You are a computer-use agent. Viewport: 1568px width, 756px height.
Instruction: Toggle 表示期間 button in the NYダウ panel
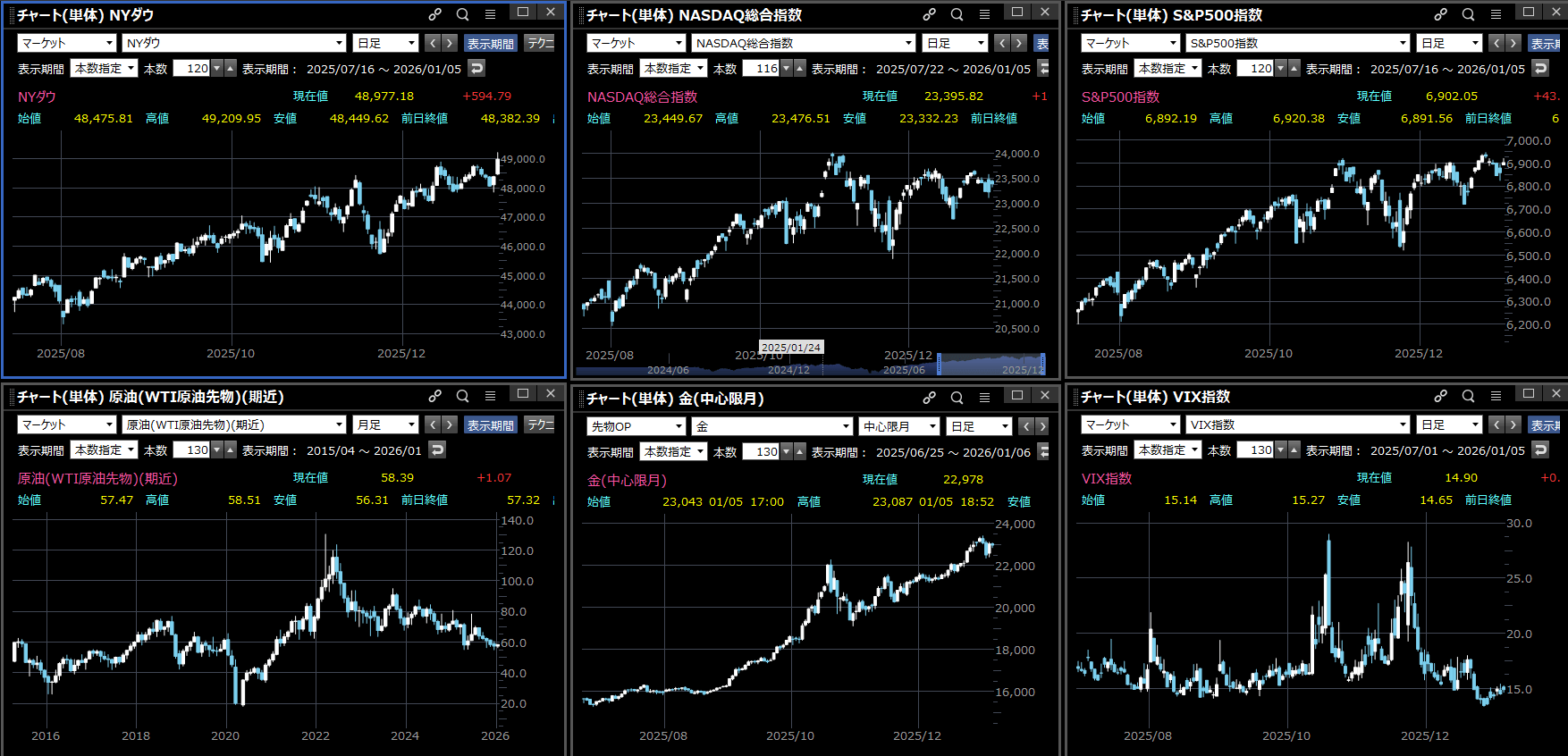pos(490,43)
